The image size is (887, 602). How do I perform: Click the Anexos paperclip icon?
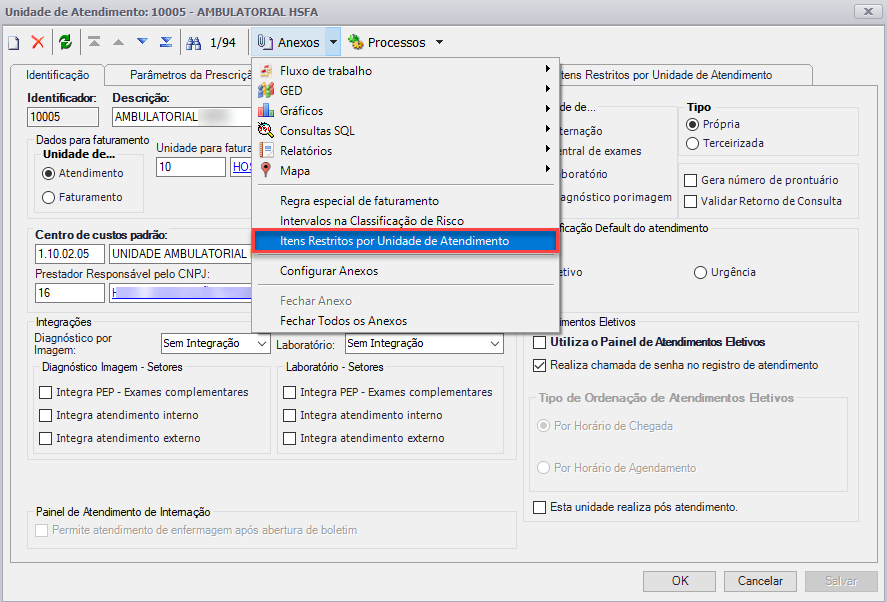pos(264,42)
